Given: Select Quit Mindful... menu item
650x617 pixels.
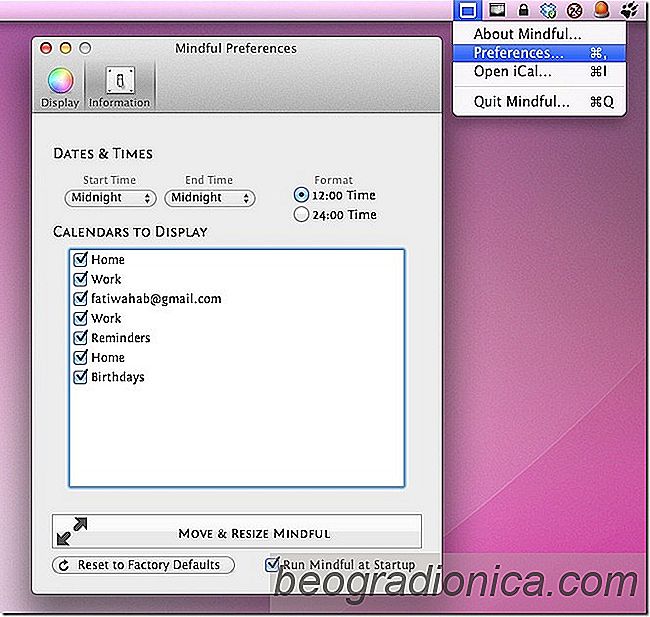Looking at the screenshot, I should pos(539,101).
